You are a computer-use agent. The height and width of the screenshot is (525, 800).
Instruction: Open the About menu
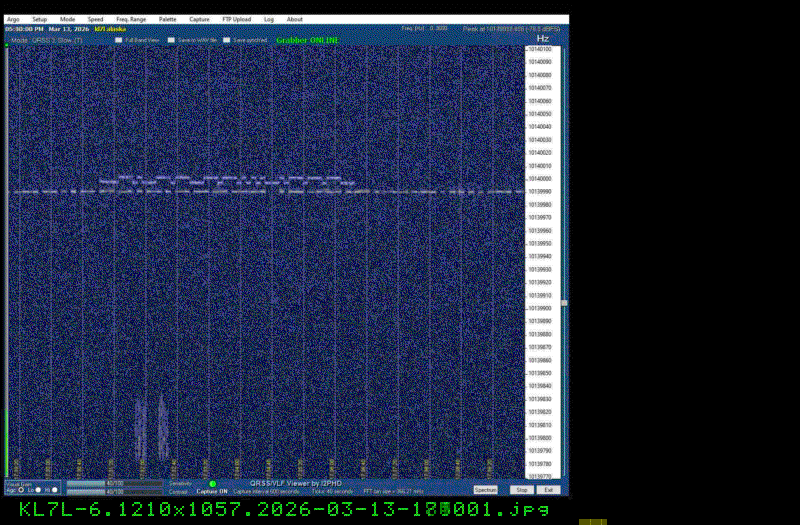click(x=295, y=19)
